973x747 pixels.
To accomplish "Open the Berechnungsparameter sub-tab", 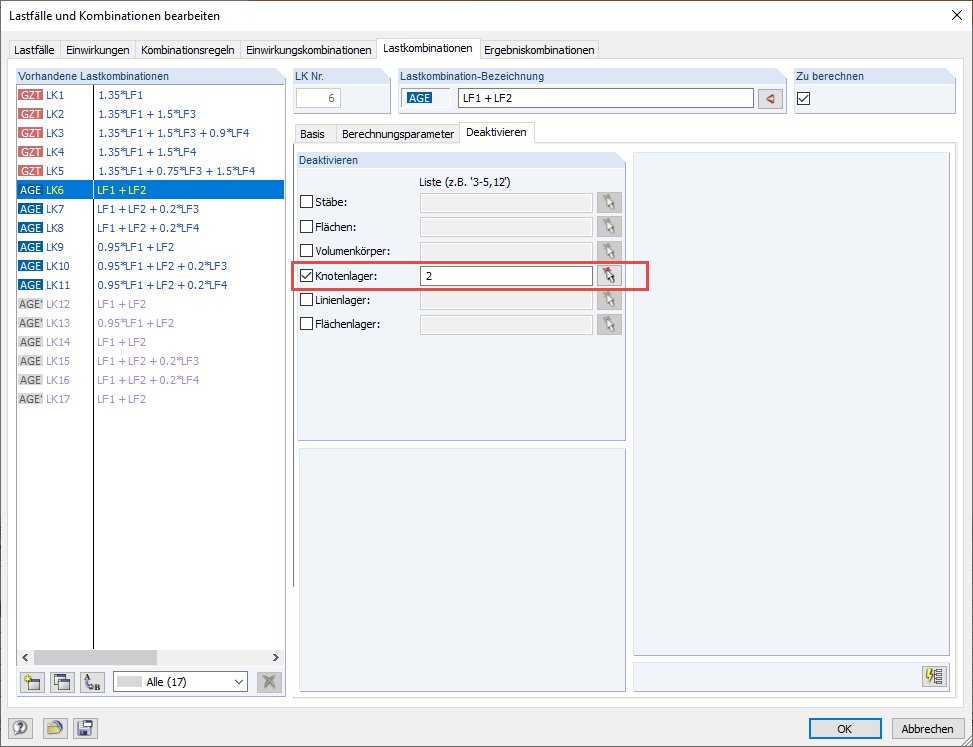I will [x=398, y=134].
